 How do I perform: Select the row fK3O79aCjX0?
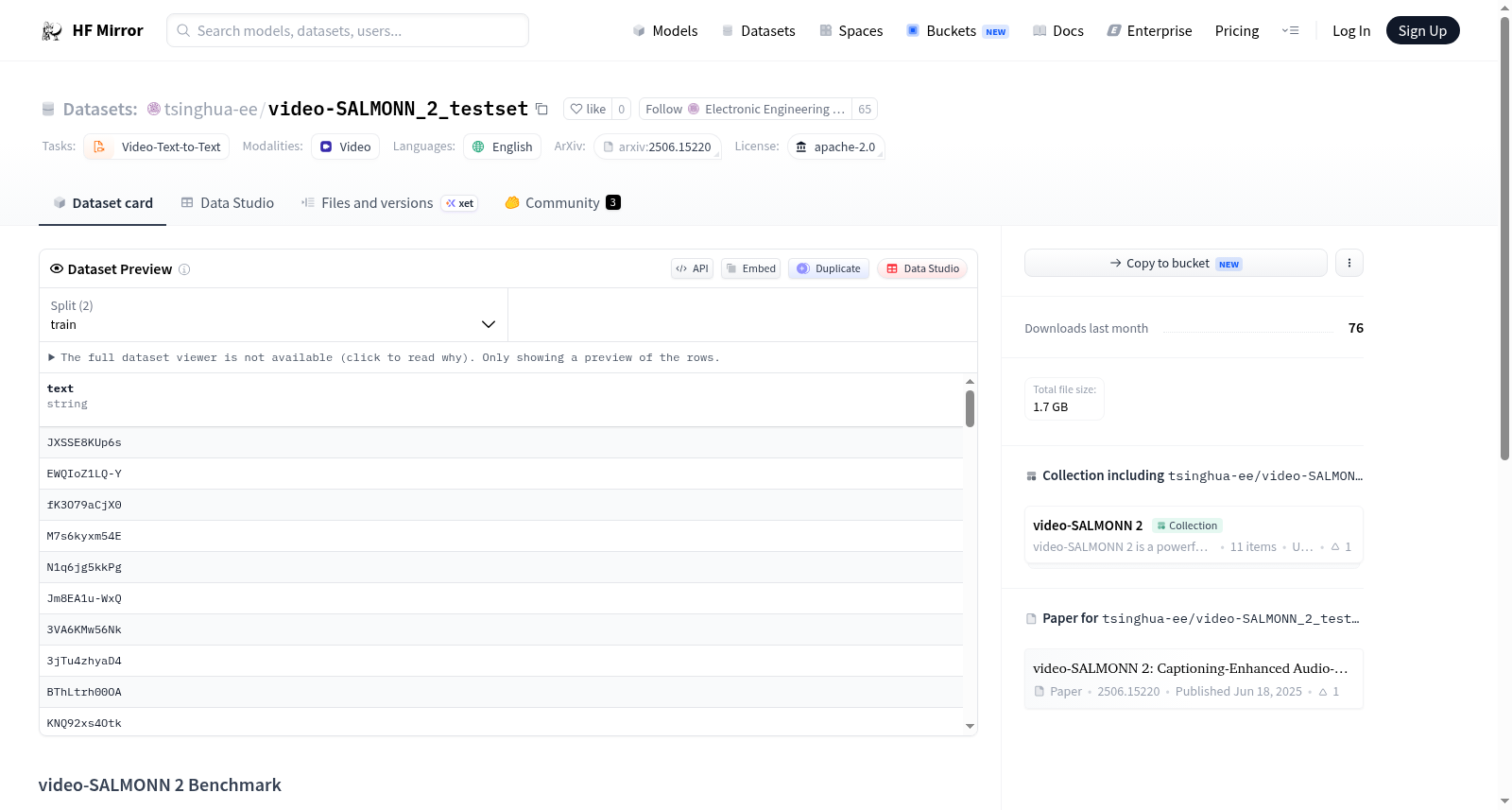coord(501,505)
